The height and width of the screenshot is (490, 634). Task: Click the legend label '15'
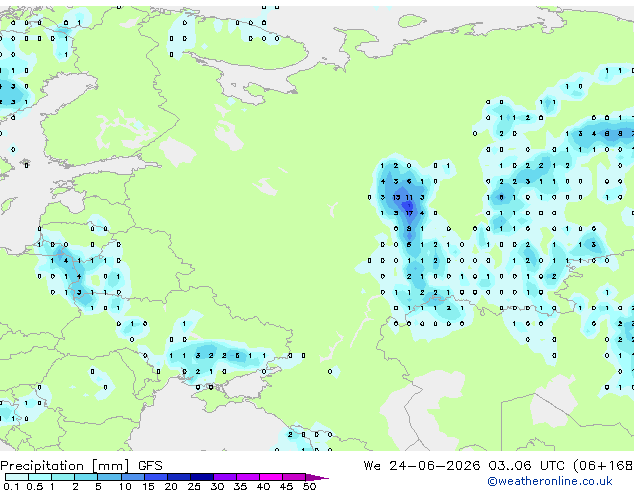[x=148, y=486]
